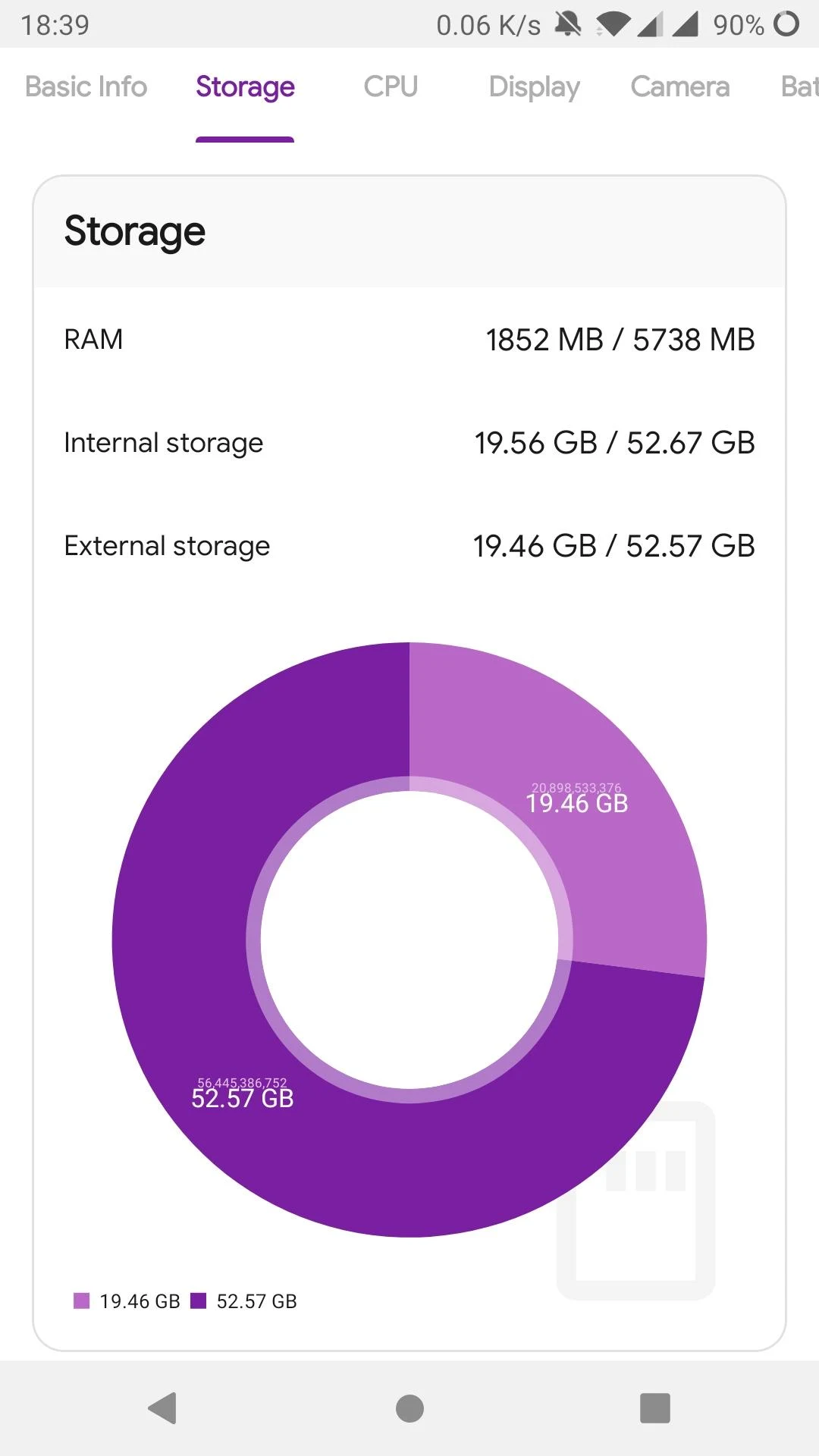Tap the Android back navigation button

pos(162,1408)
